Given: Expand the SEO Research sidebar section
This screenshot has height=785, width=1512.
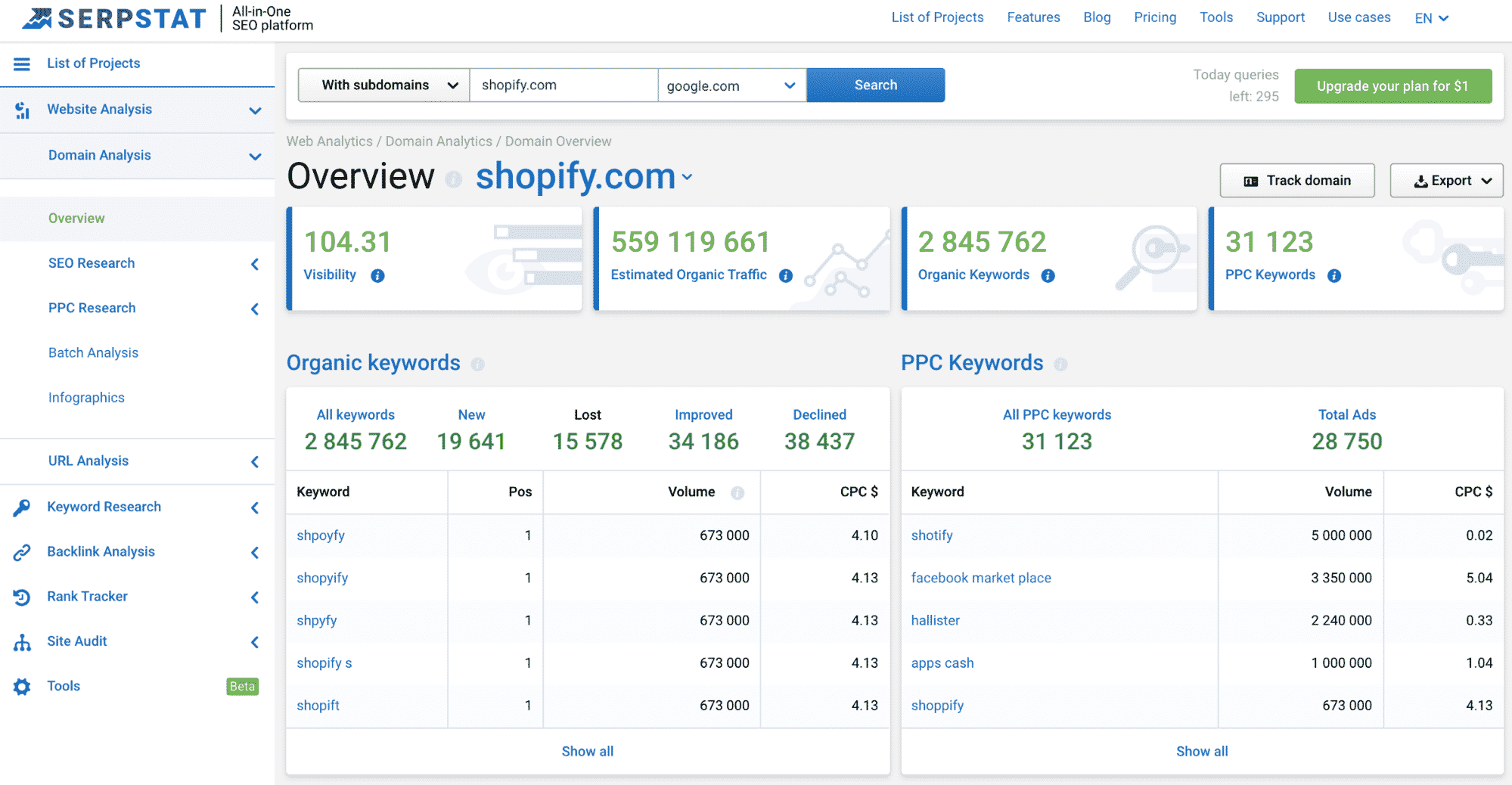Looking at the screenshot, I should coord(151,264).
